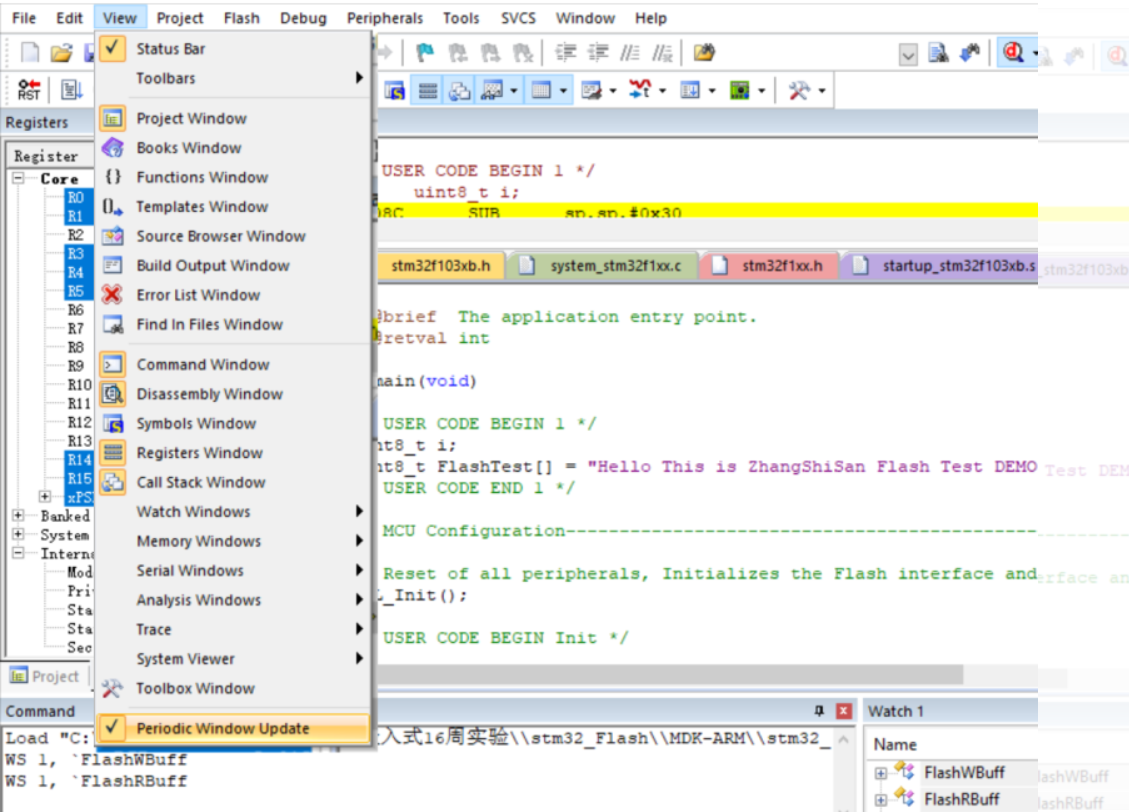Click the RST reset CPU icon
Image resolution: width=1129 pixels, height=812 pixels.
(29, 90)
